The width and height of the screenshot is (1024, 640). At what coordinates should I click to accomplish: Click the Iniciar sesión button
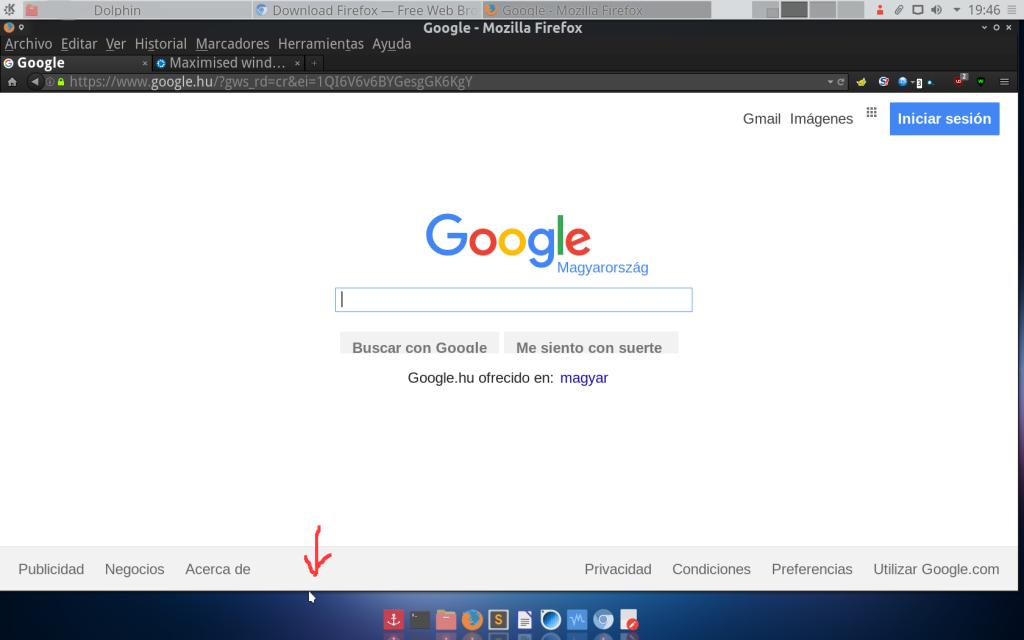click(944, 118)
